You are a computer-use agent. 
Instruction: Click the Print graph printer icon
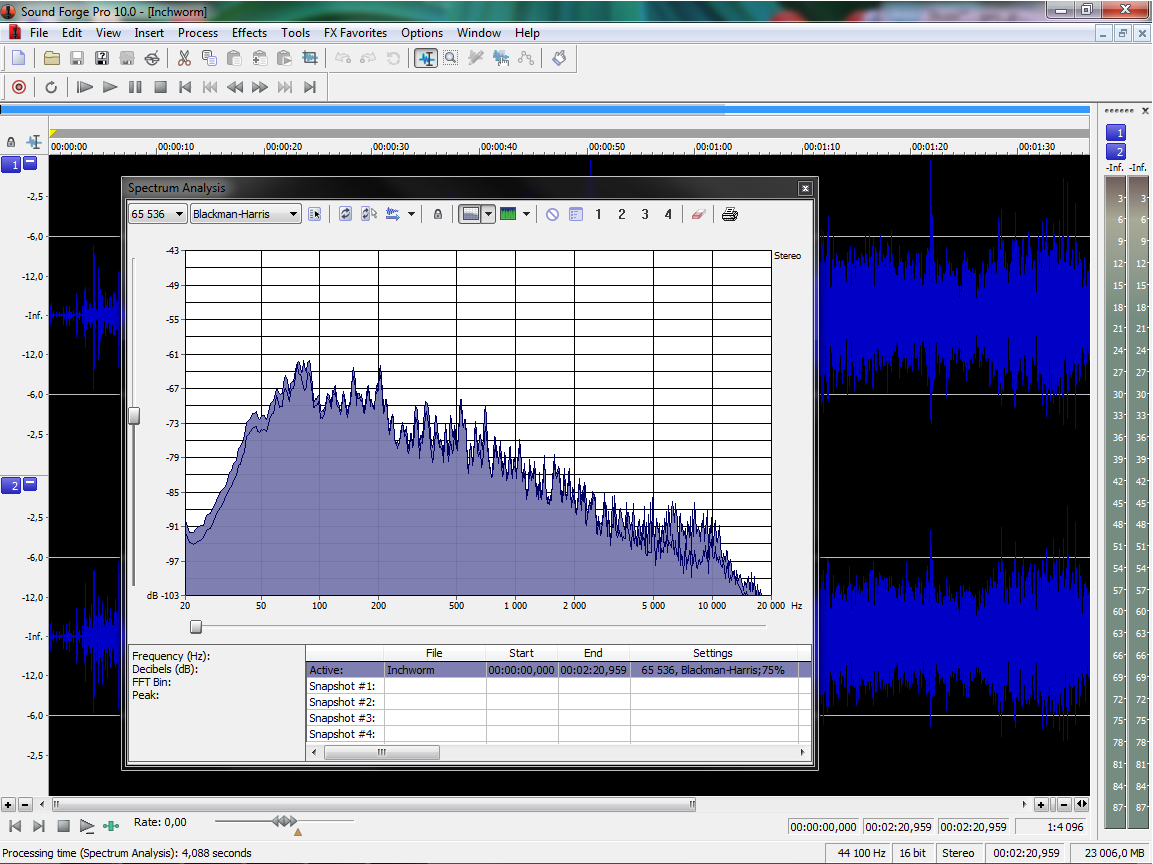(729, 214)
